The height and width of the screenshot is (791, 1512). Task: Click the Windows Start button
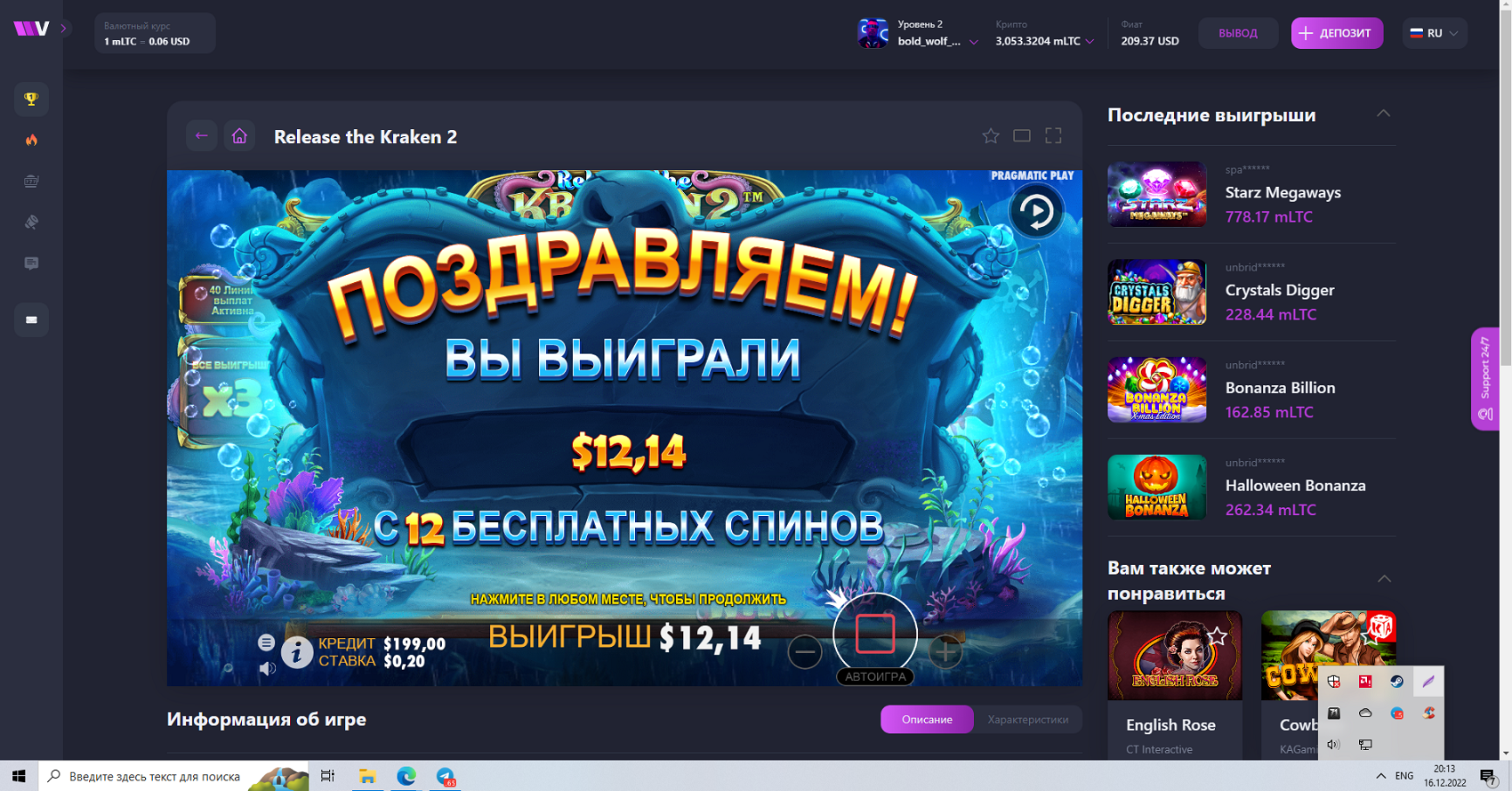click(19, 776)
